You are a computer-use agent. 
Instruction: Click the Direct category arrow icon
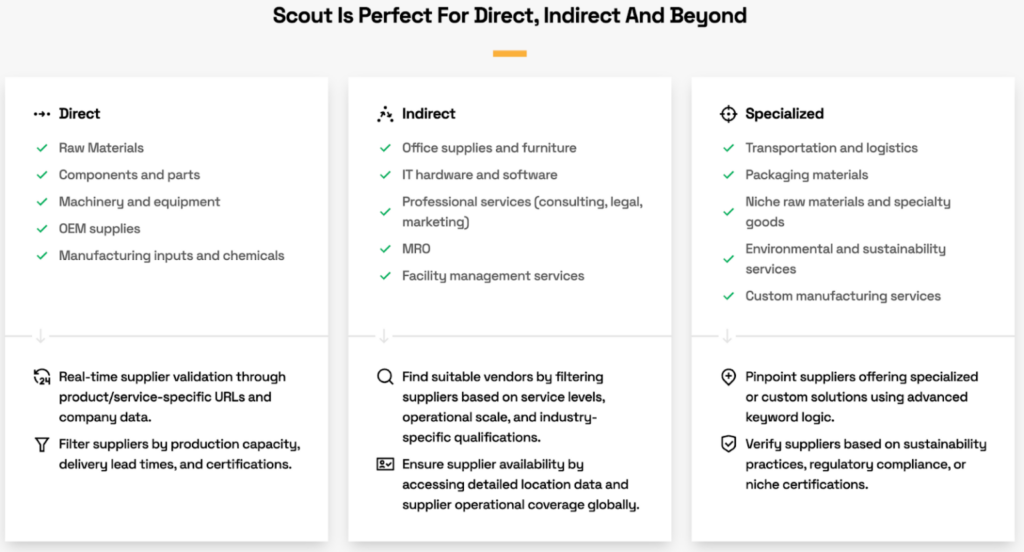(42, 114)
